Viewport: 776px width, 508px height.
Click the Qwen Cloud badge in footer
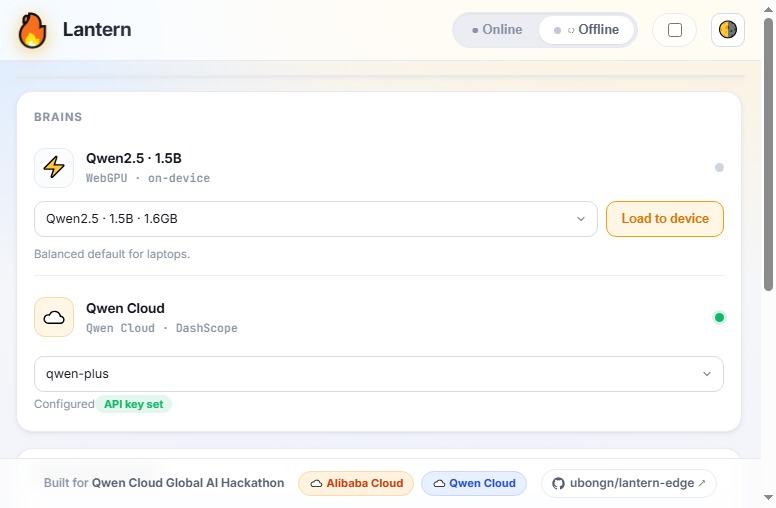tap(474, 483)
